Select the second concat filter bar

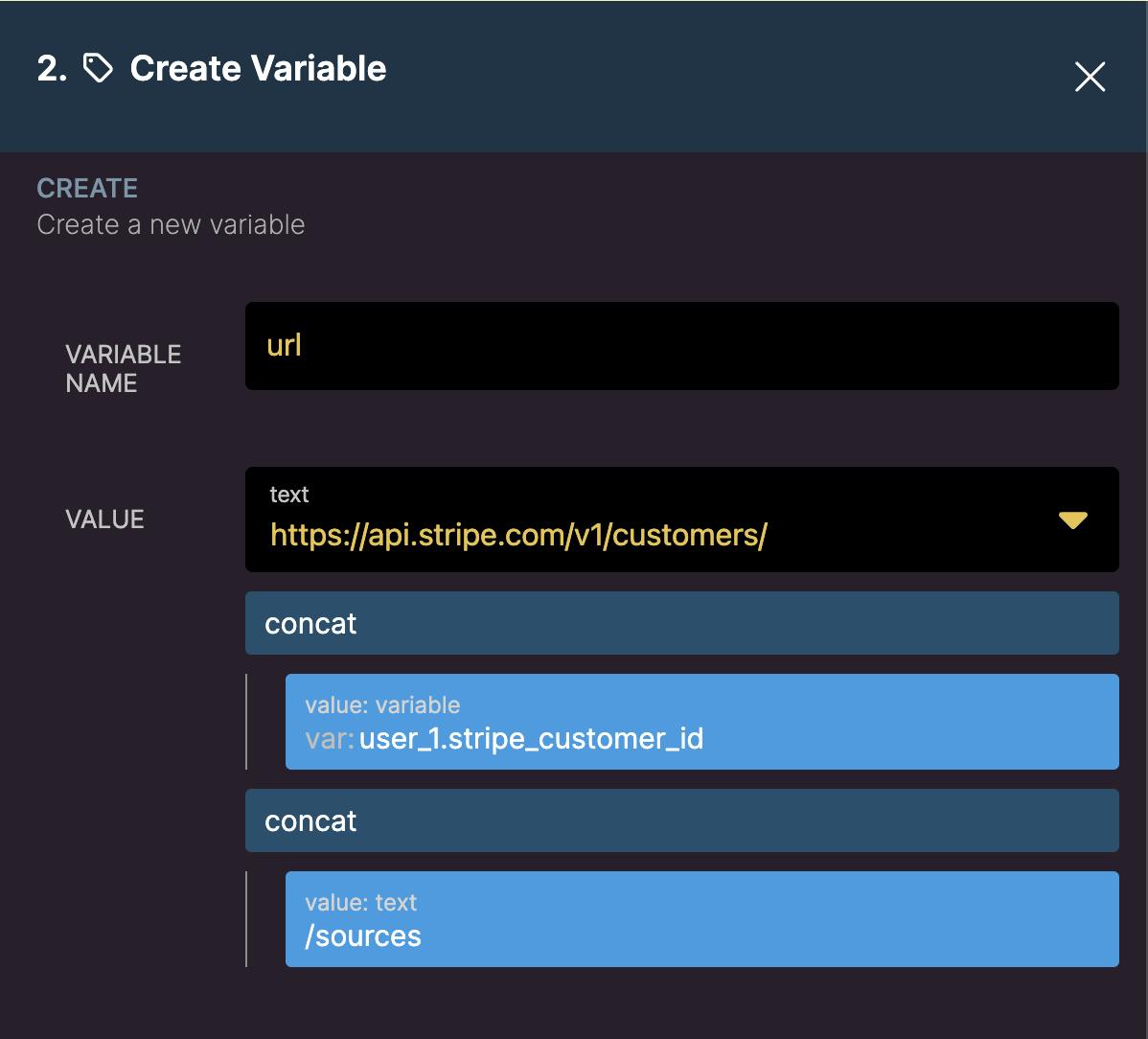click(681, 820)
